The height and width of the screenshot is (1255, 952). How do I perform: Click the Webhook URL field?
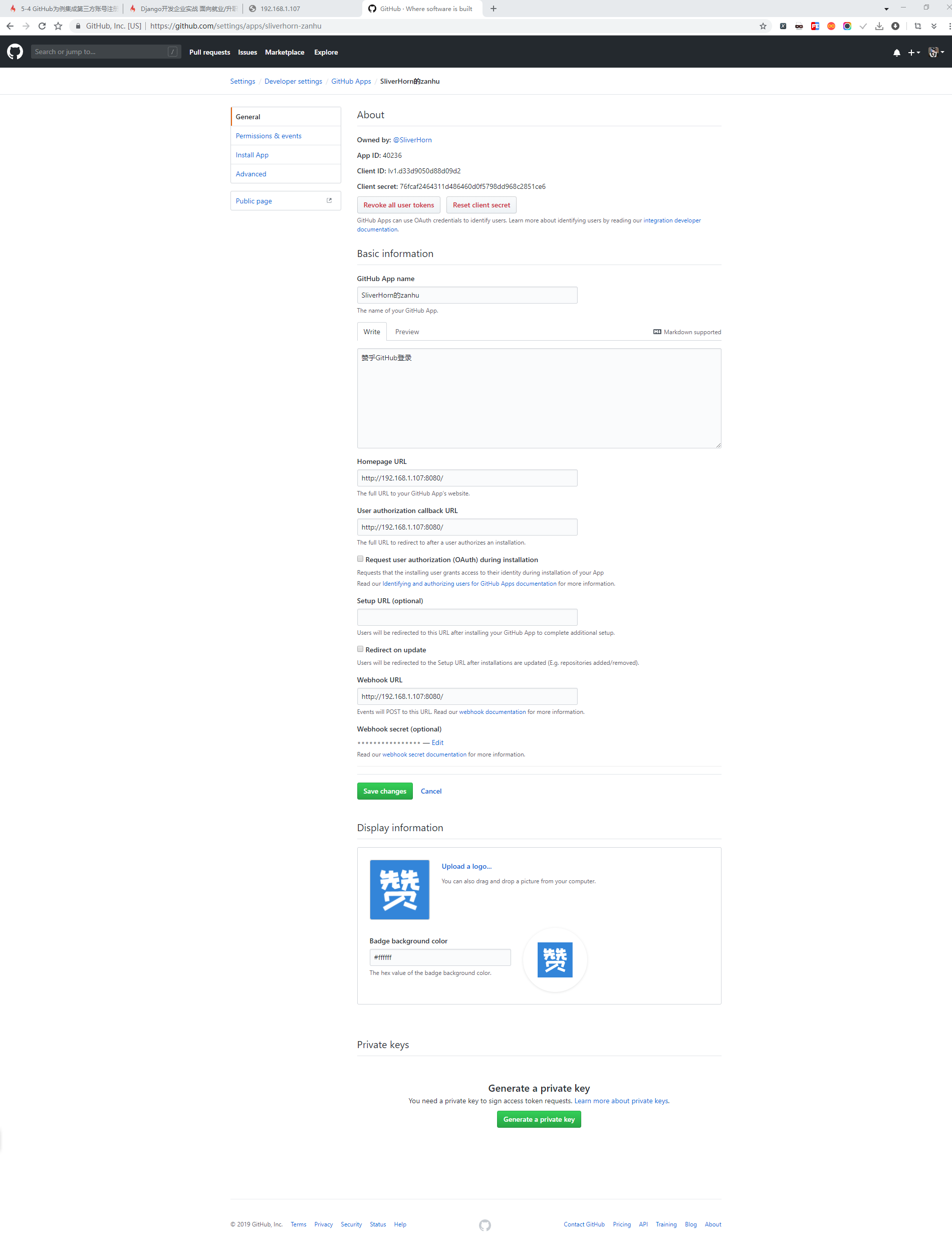tap(467, 696)
